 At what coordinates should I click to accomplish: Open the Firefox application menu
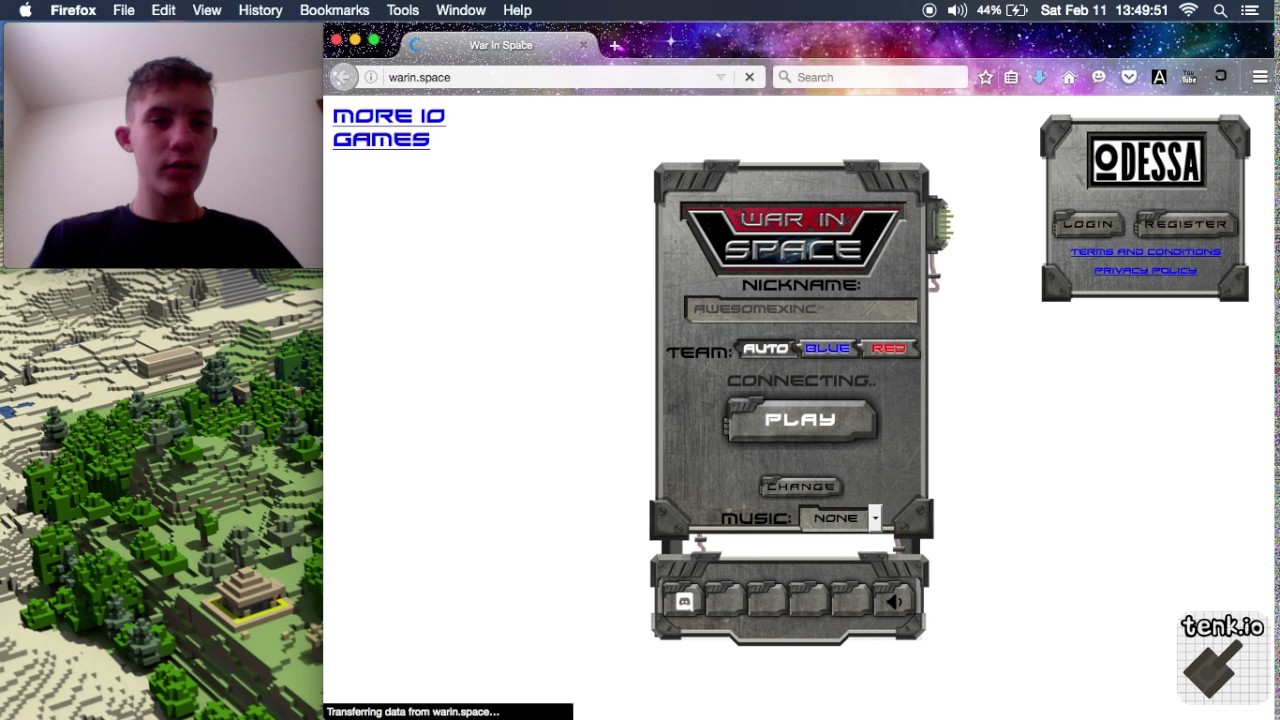[x=73, y=10]
